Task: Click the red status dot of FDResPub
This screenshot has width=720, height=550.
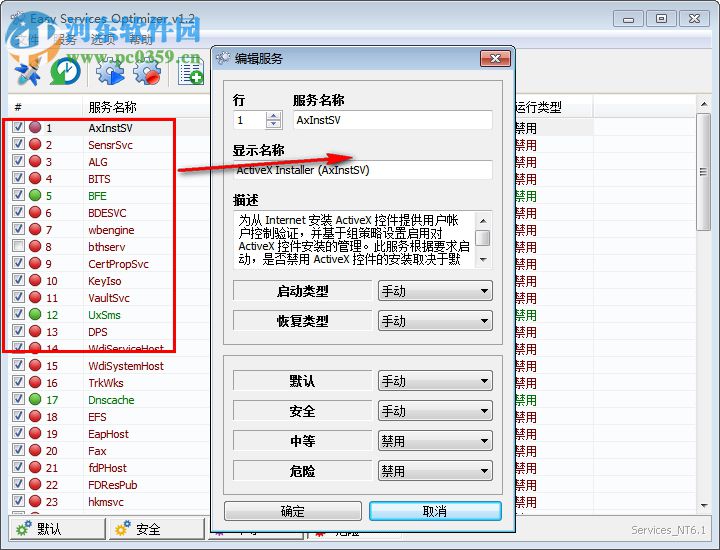Action: [x=35, y=484]
